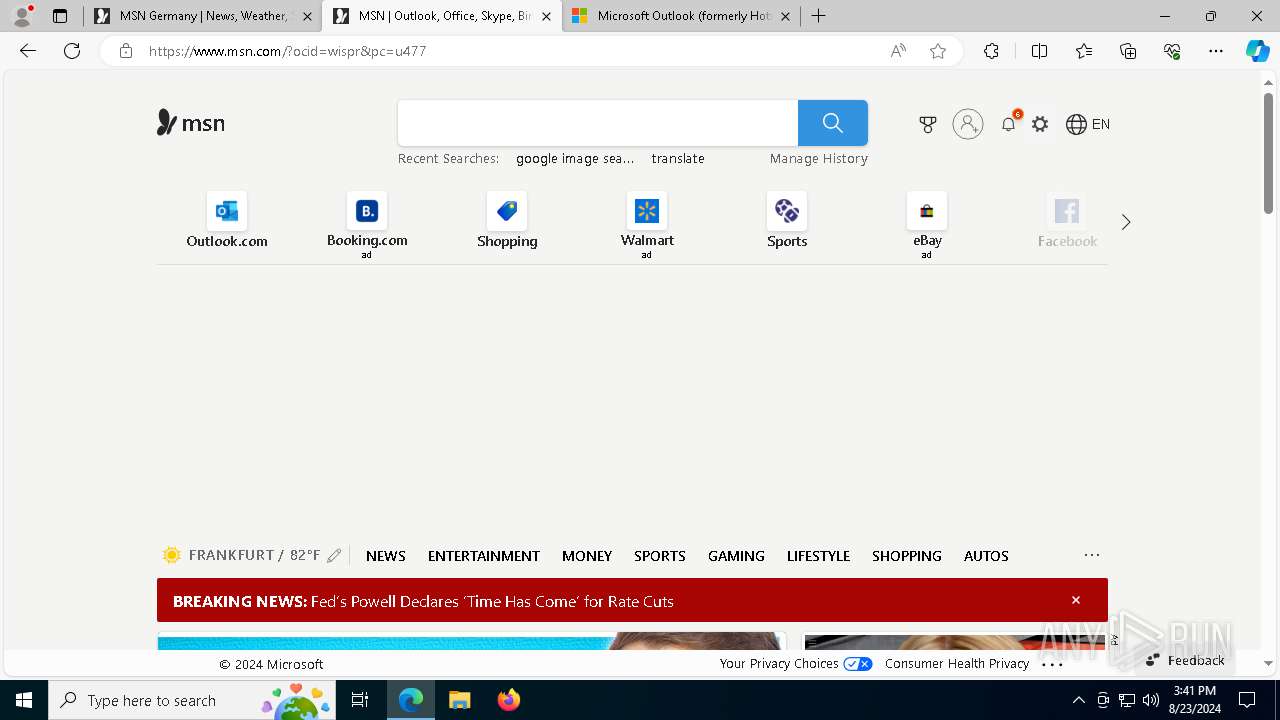
Task: Add page to favorites star
Action: point(938,51)
